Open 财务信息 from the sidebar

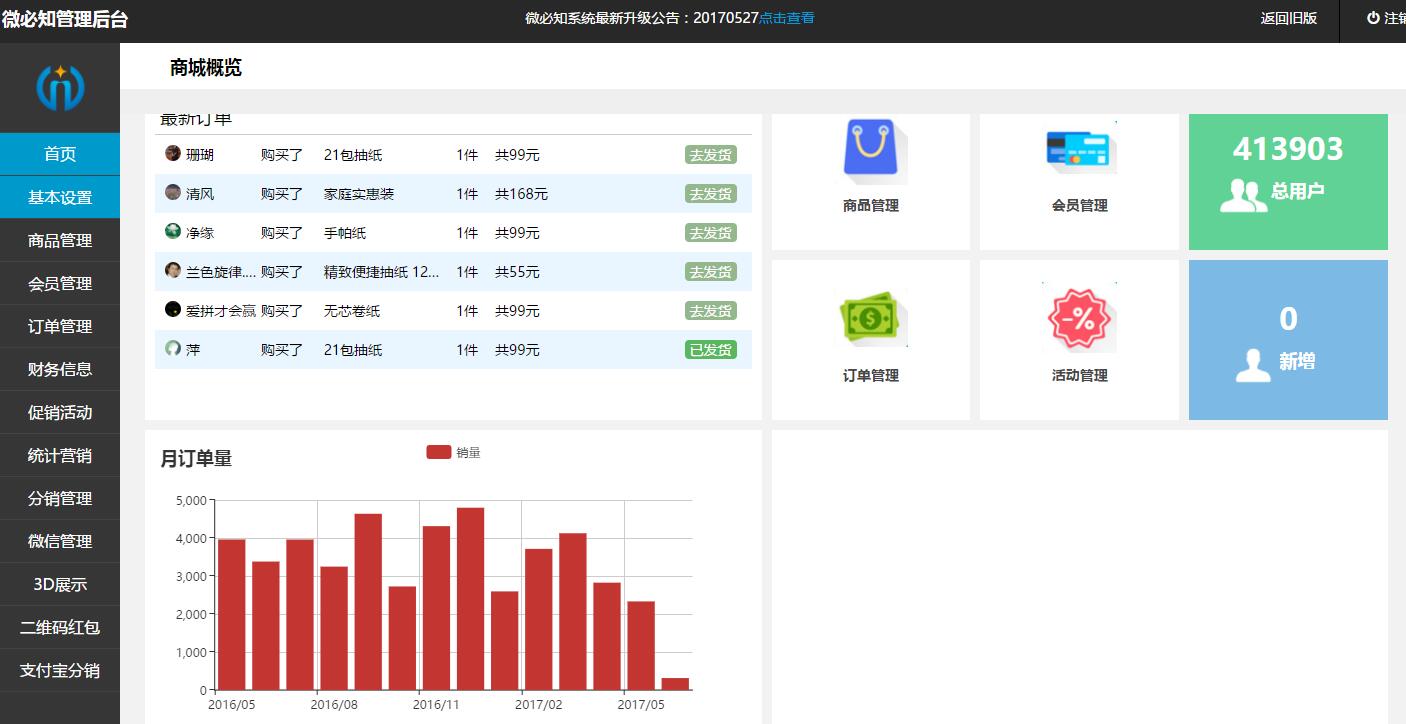click(60, 369)
